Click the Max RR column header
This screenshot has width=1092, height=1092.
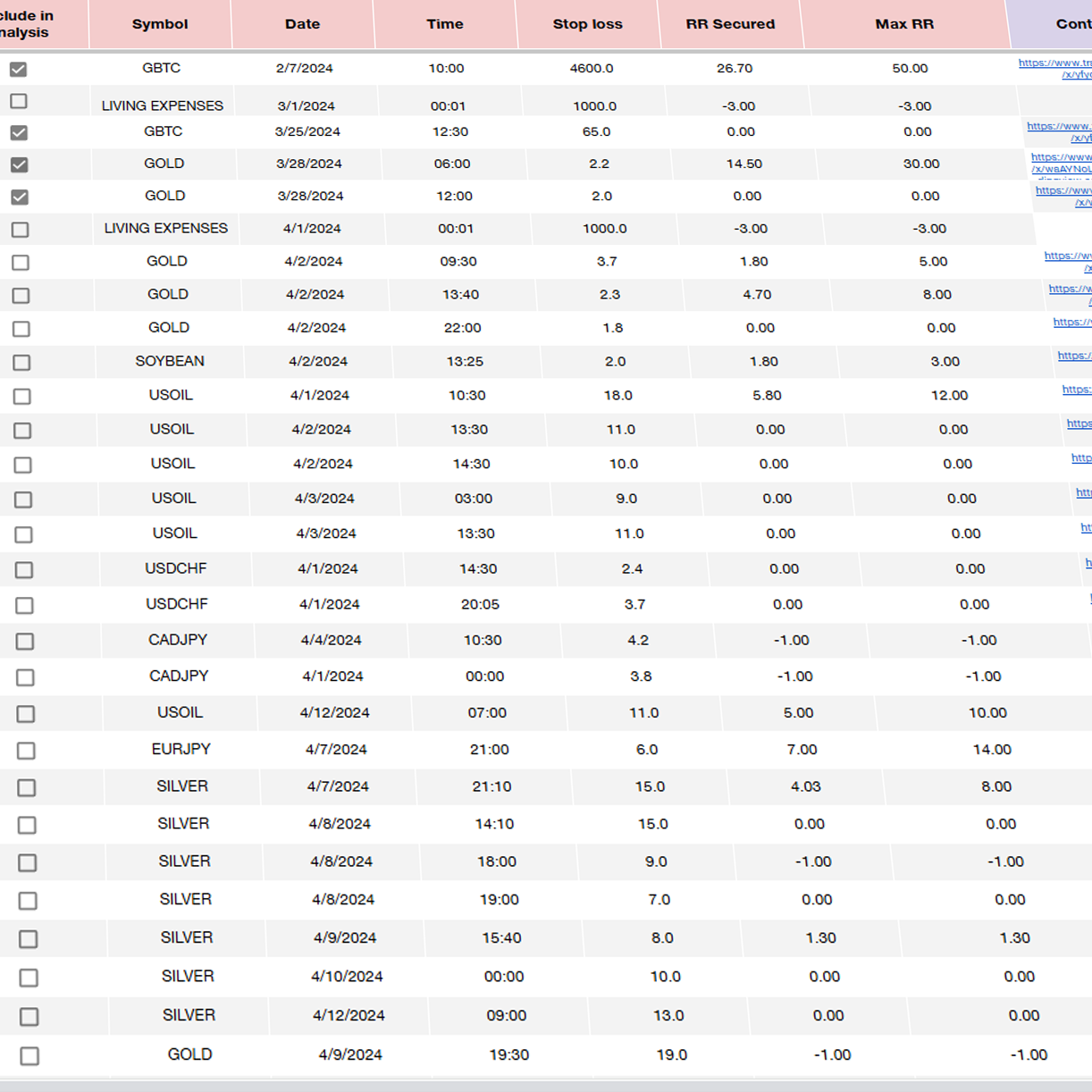(904, 24)
